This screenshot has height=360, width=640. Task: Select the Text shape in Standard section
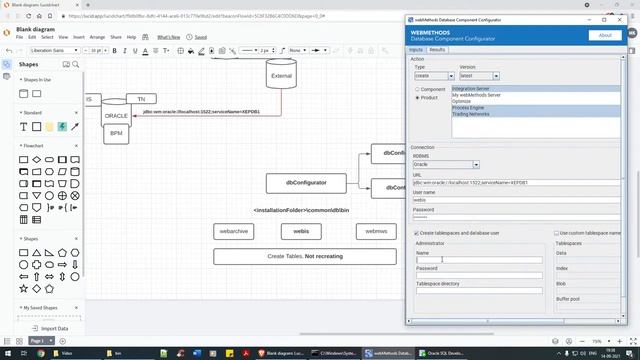click(x=24, y=127)
